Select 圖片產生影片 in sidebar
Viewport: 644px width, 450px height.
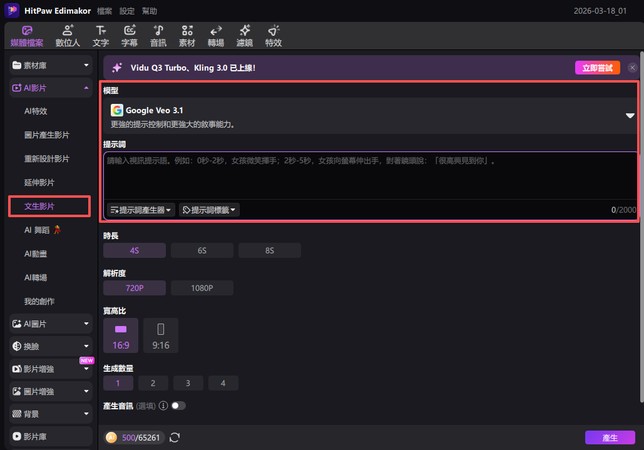coord(47,135)
